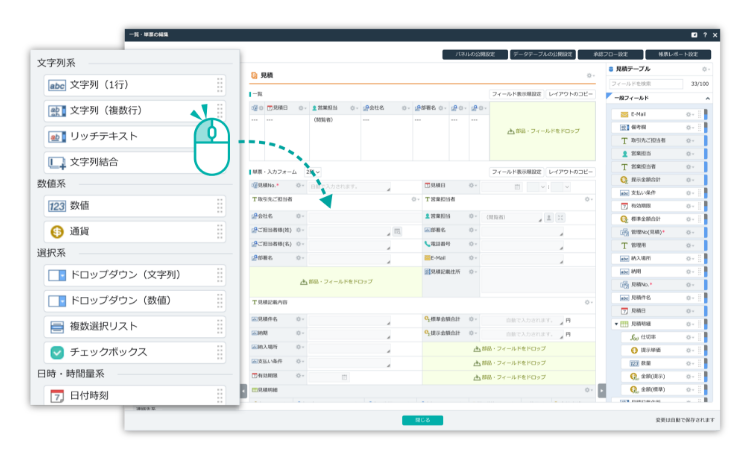Click the 閉じる button at bottom
750x464 pixels.
pyautogui.click(x=422, y=420)
